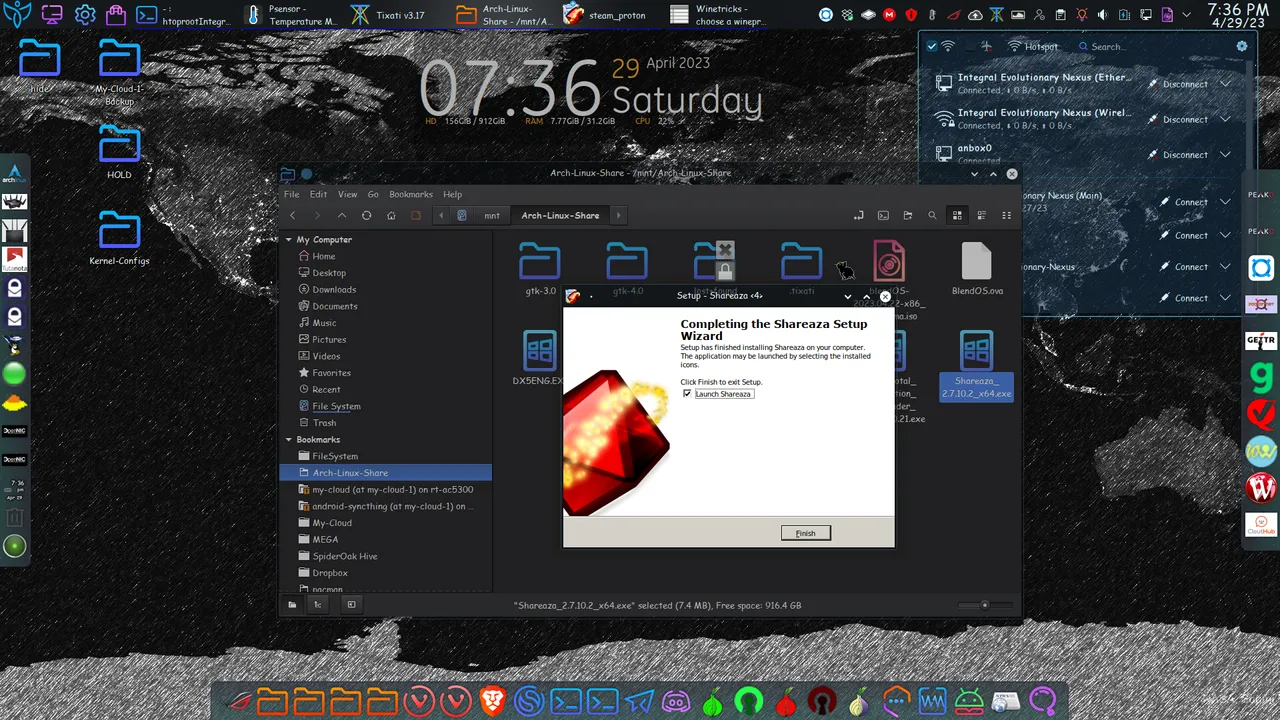Screen dimensions: 1280x720
Task: Open Go menu in file manager
Action: tap(373, 194)
